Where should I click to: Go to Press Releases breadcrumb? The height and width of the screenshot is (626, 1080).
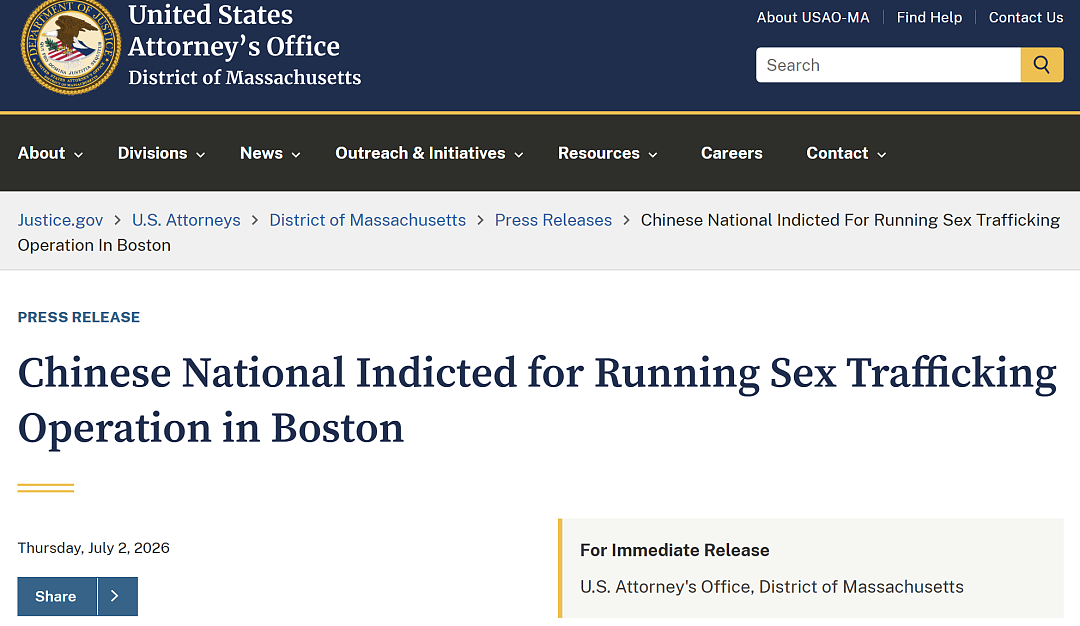553,220
